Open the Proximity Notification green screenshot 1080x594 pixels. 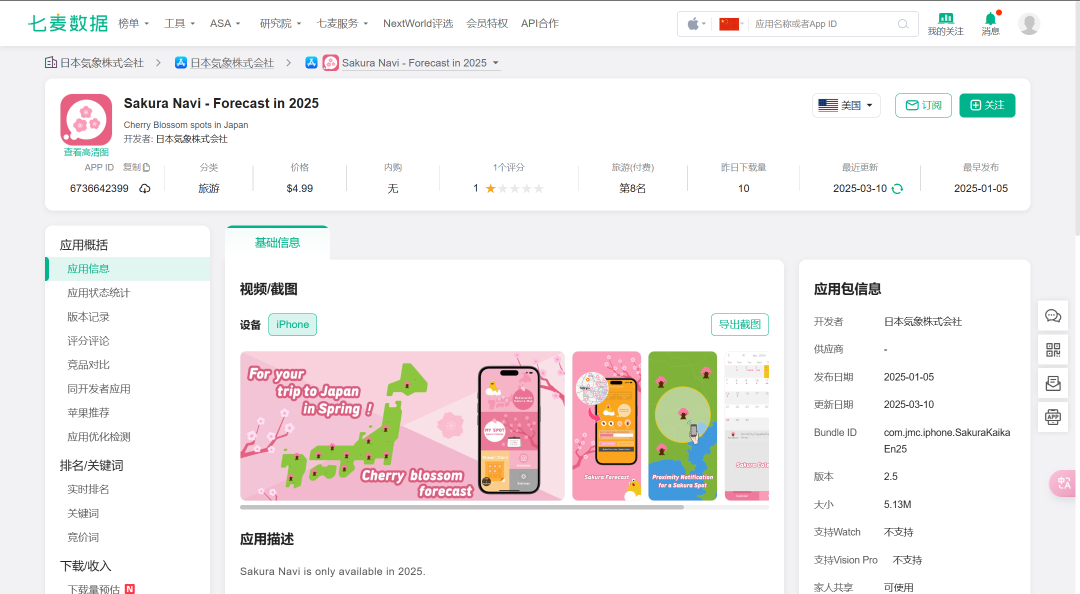tap(683, 426)
